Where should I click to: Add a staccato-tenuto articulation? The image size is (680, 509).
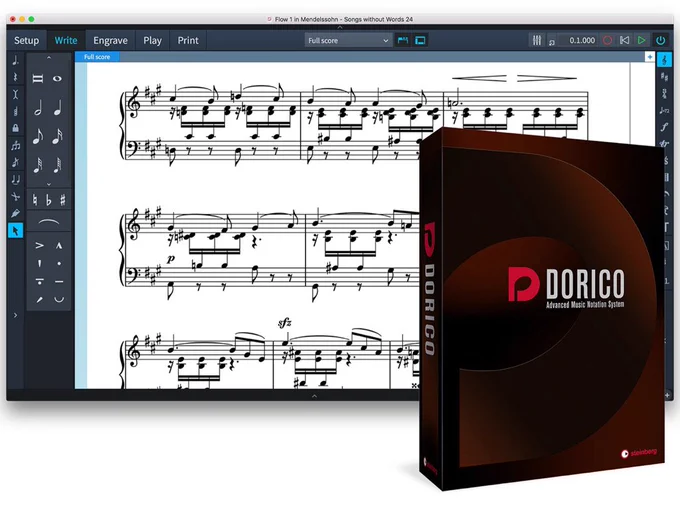pyautogui.click(x=39, y=281)
